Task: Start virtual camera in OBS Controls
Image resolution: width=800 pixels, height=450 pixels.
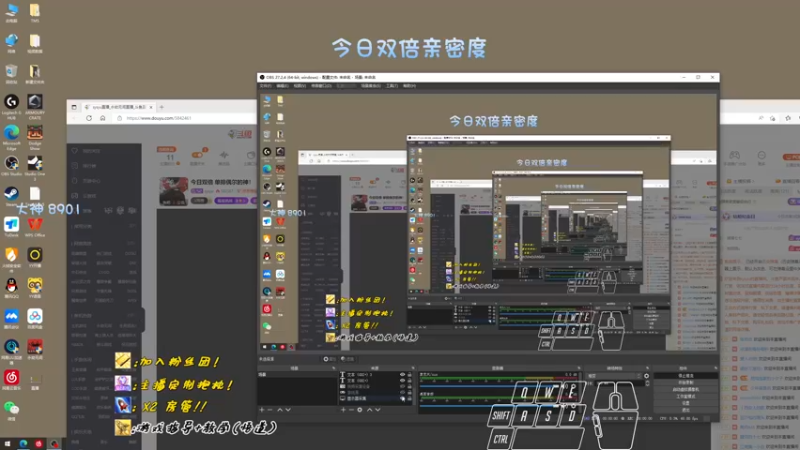Action: coord(685,389)
